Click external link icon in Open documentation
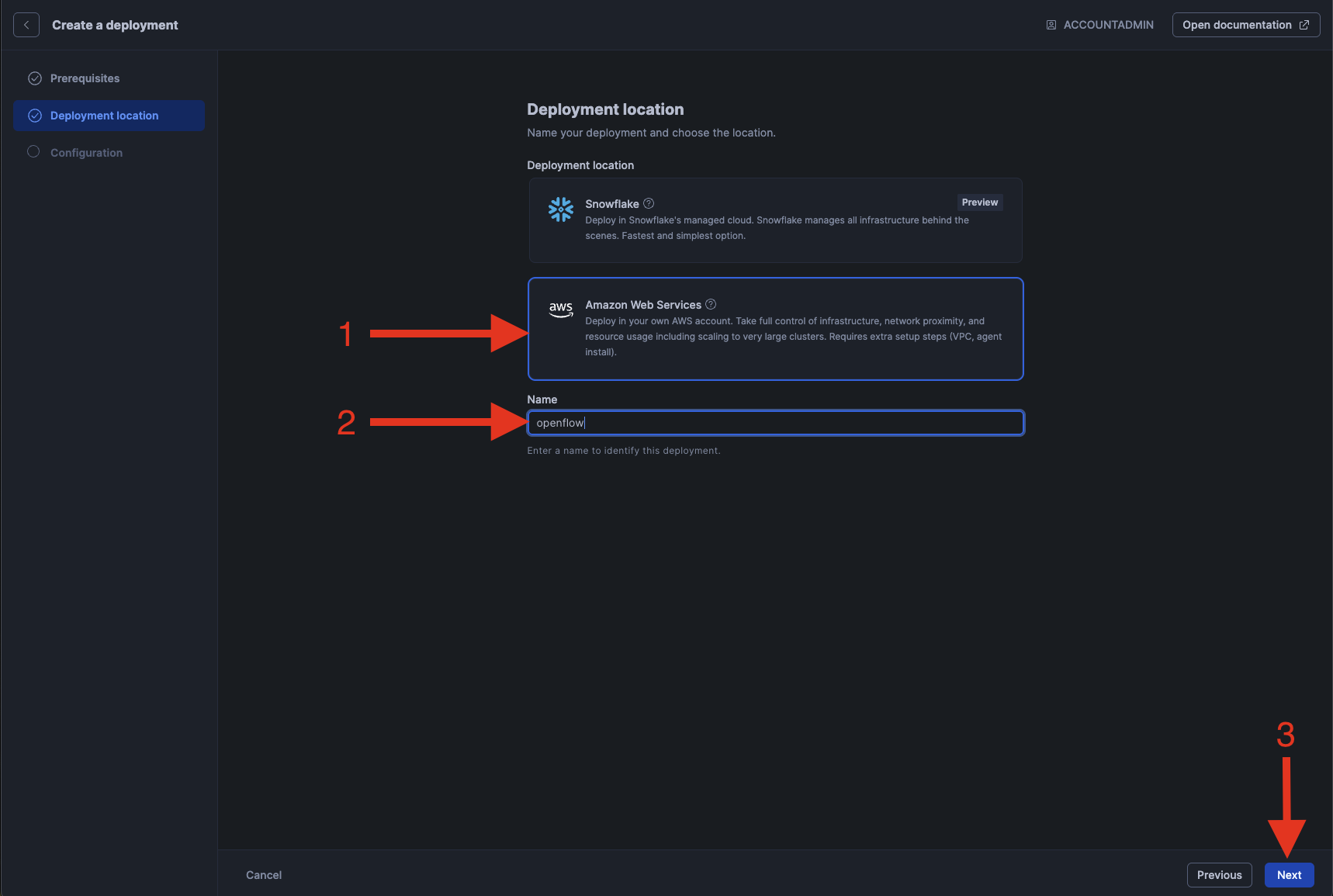 (1304, 25)
